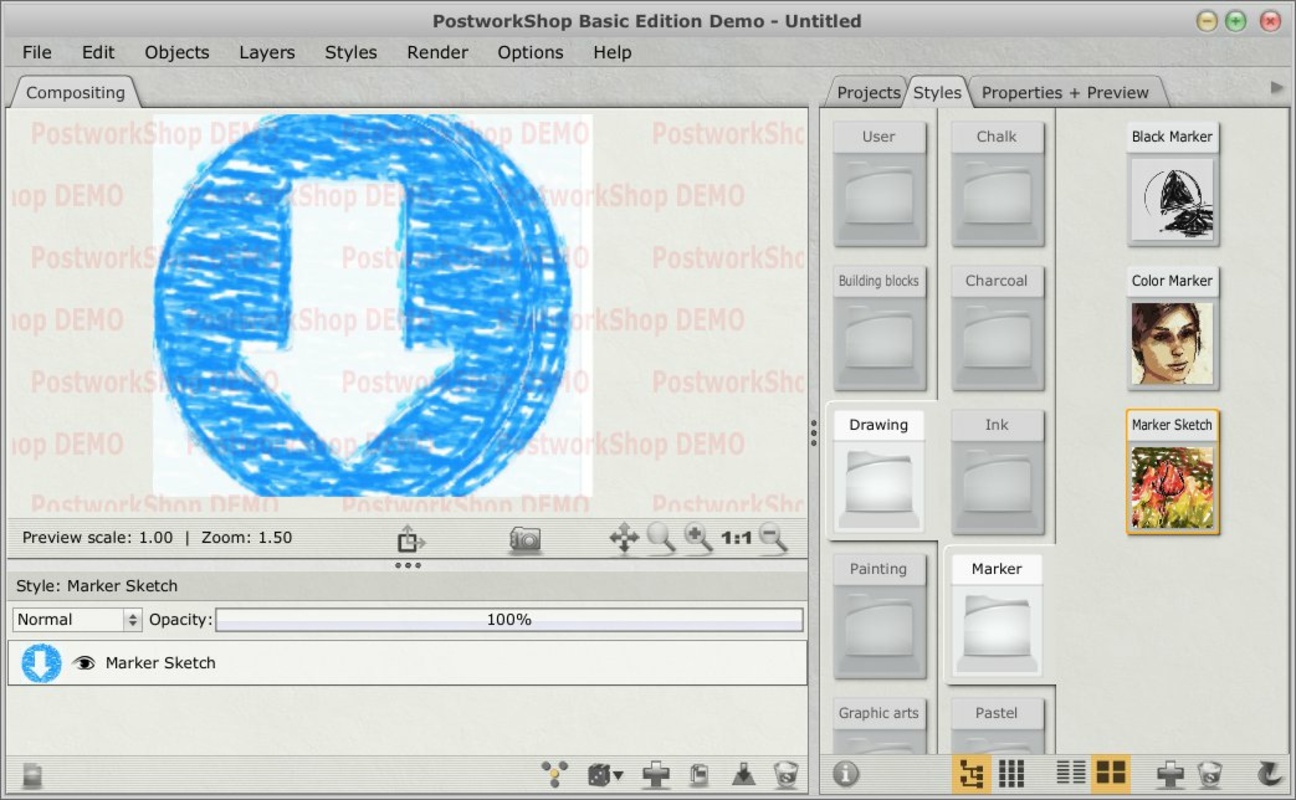Viewport: 1296px width, 800px height.
Task: Choose the Marker Sketch style thumbnail
Action: click(1173, 472)
